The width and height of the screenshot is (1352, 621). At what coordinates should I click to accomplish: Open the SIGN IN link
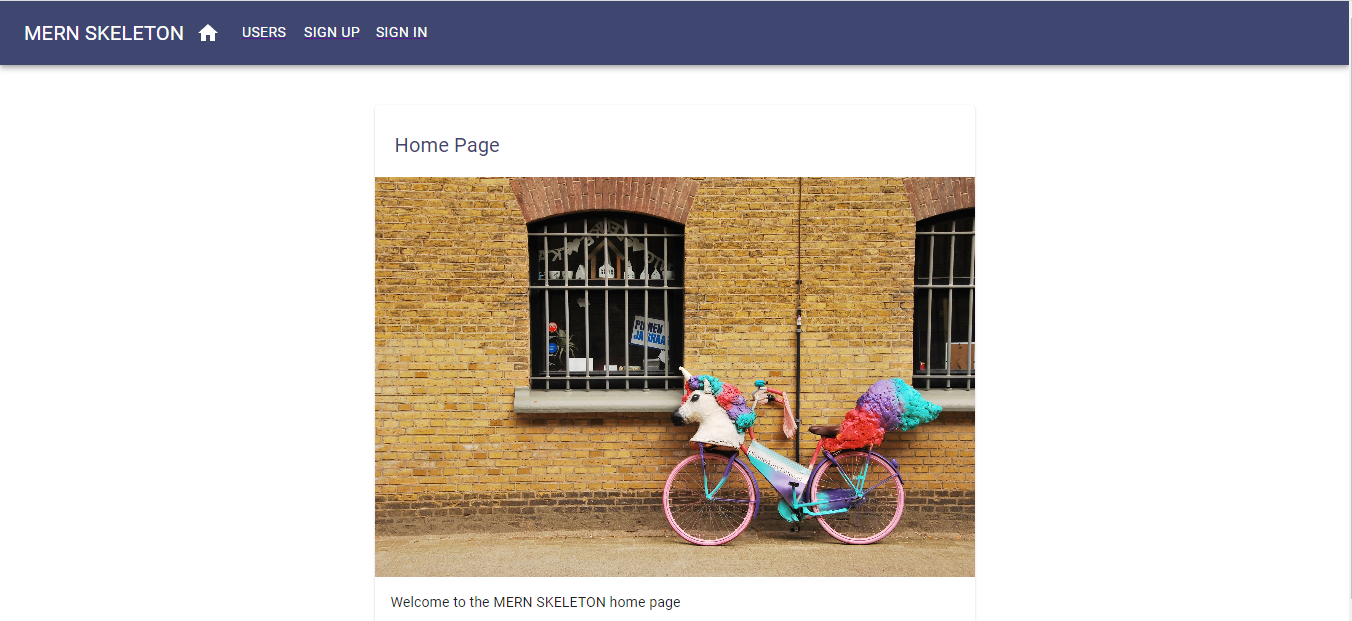click(402, 32)
